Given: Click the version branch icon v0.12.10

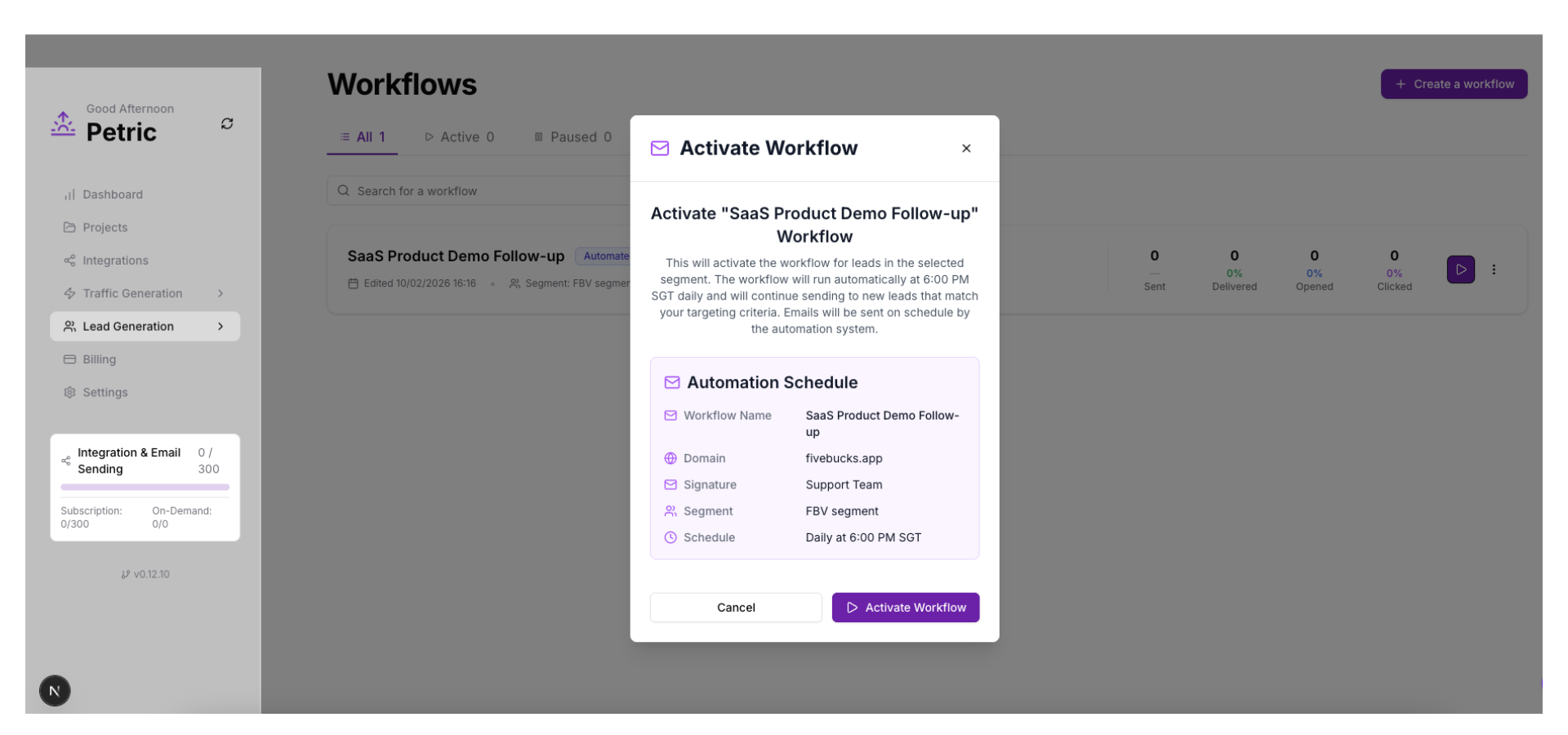Looking at the screenshot, I should 125,574.
